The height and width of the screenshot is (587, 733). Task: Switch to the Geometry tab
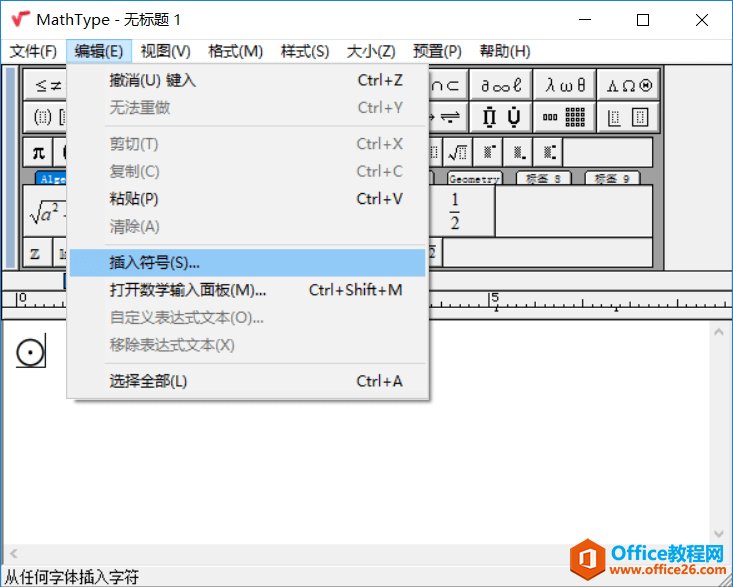tap(474, 179)
